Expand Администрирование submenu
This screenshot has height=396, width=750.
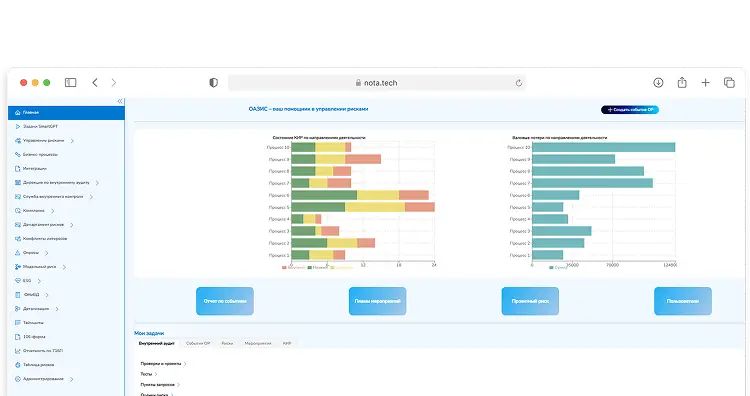coord(71,379)
